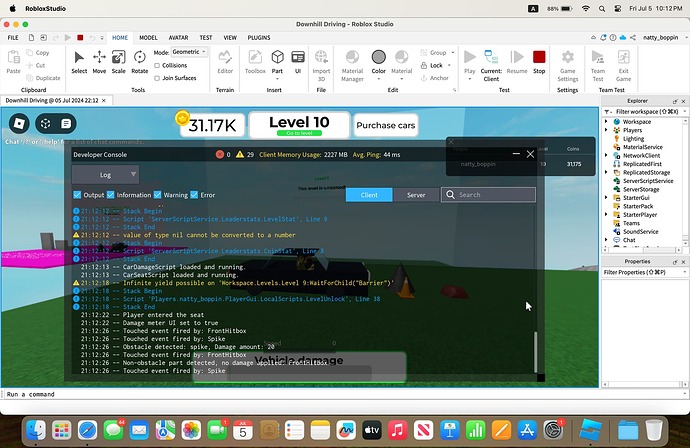The height and width of the screenshot is (448, 690).
Task: Open Material Manager
Action: (x=352, y=66)
